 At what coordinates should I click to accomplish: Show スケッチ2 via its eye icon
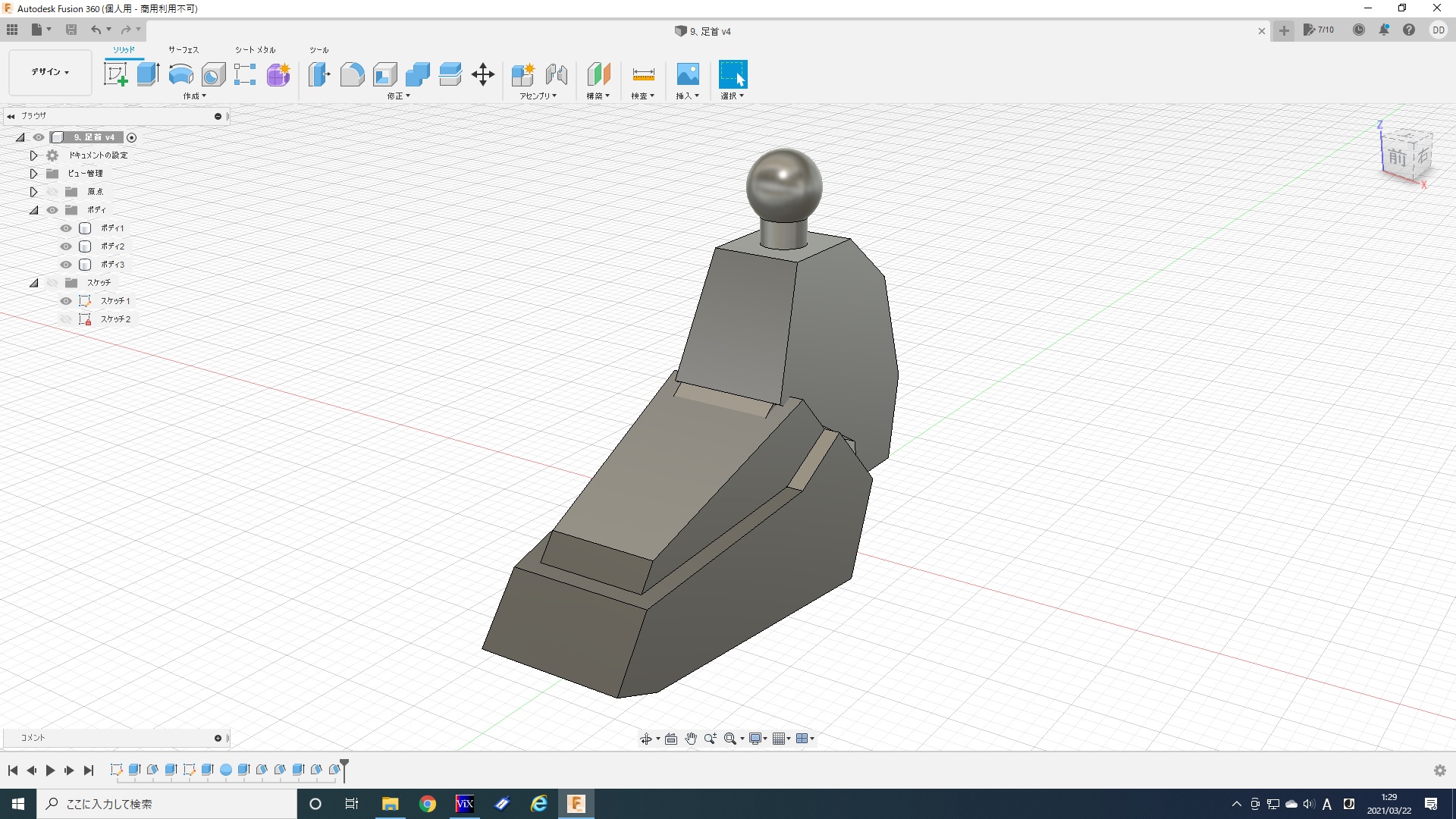(66, 319)
